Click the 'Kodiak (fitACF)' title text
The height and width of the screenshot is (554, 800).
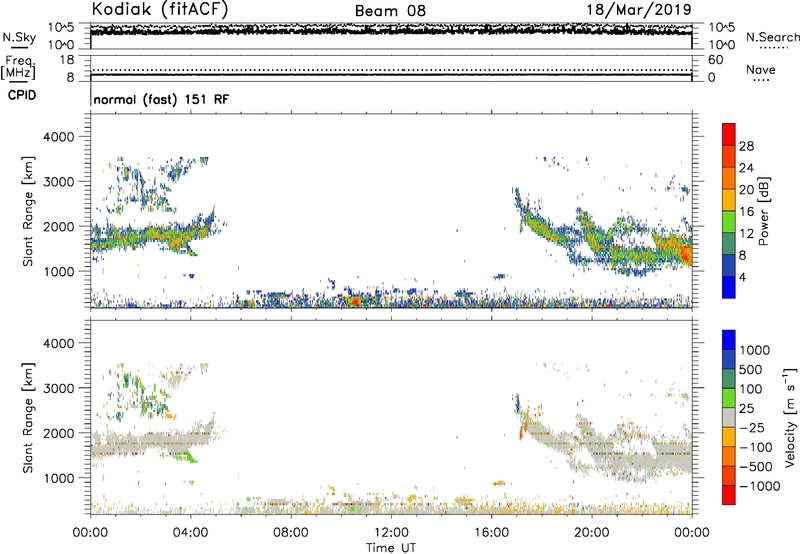pyautogui.click(x=160, y=9)
